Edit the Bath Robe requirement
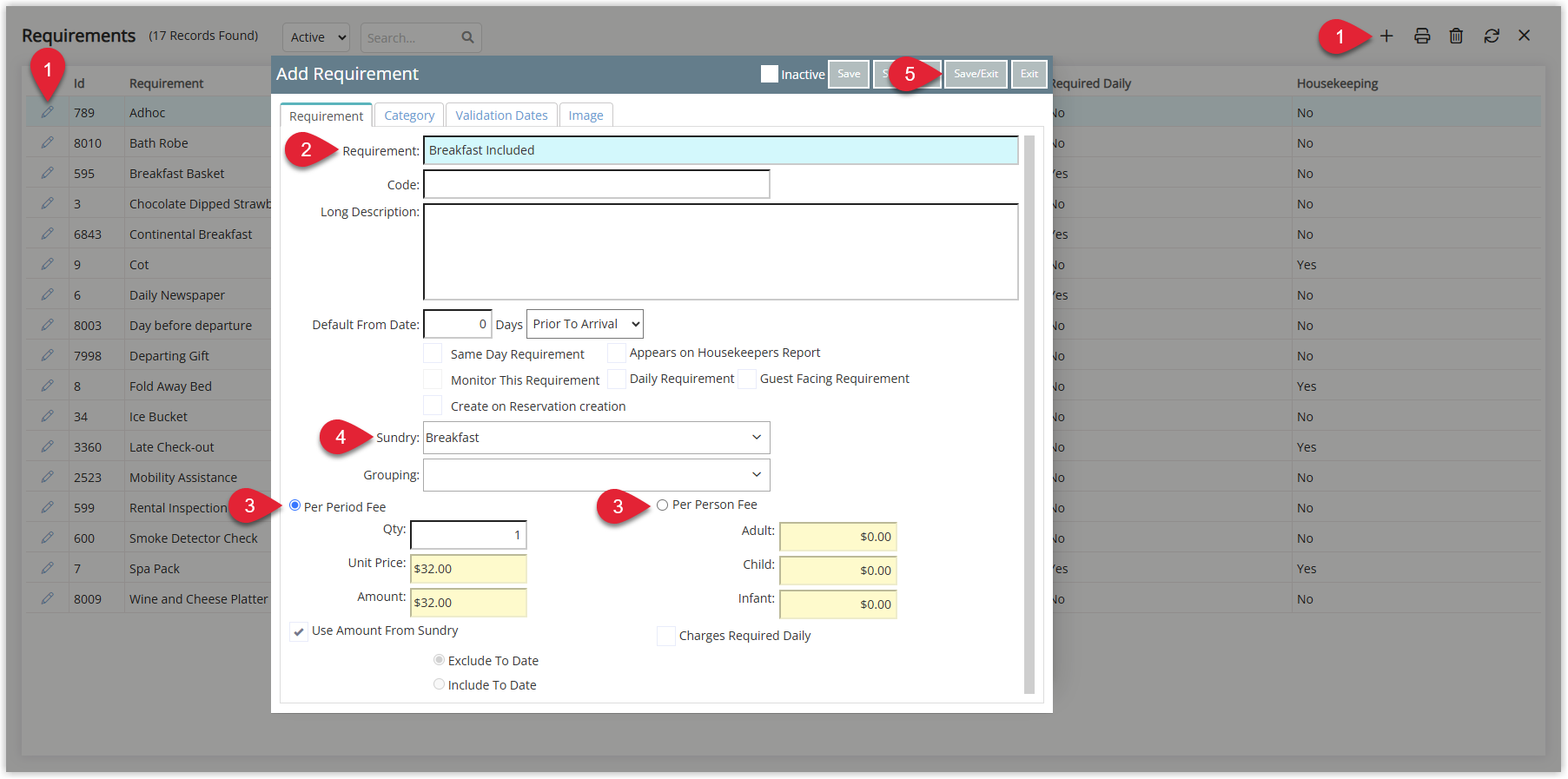Image resolution: width=1568 pixels, height=779 pixels. pyautogui.click(x=47, y=142)
